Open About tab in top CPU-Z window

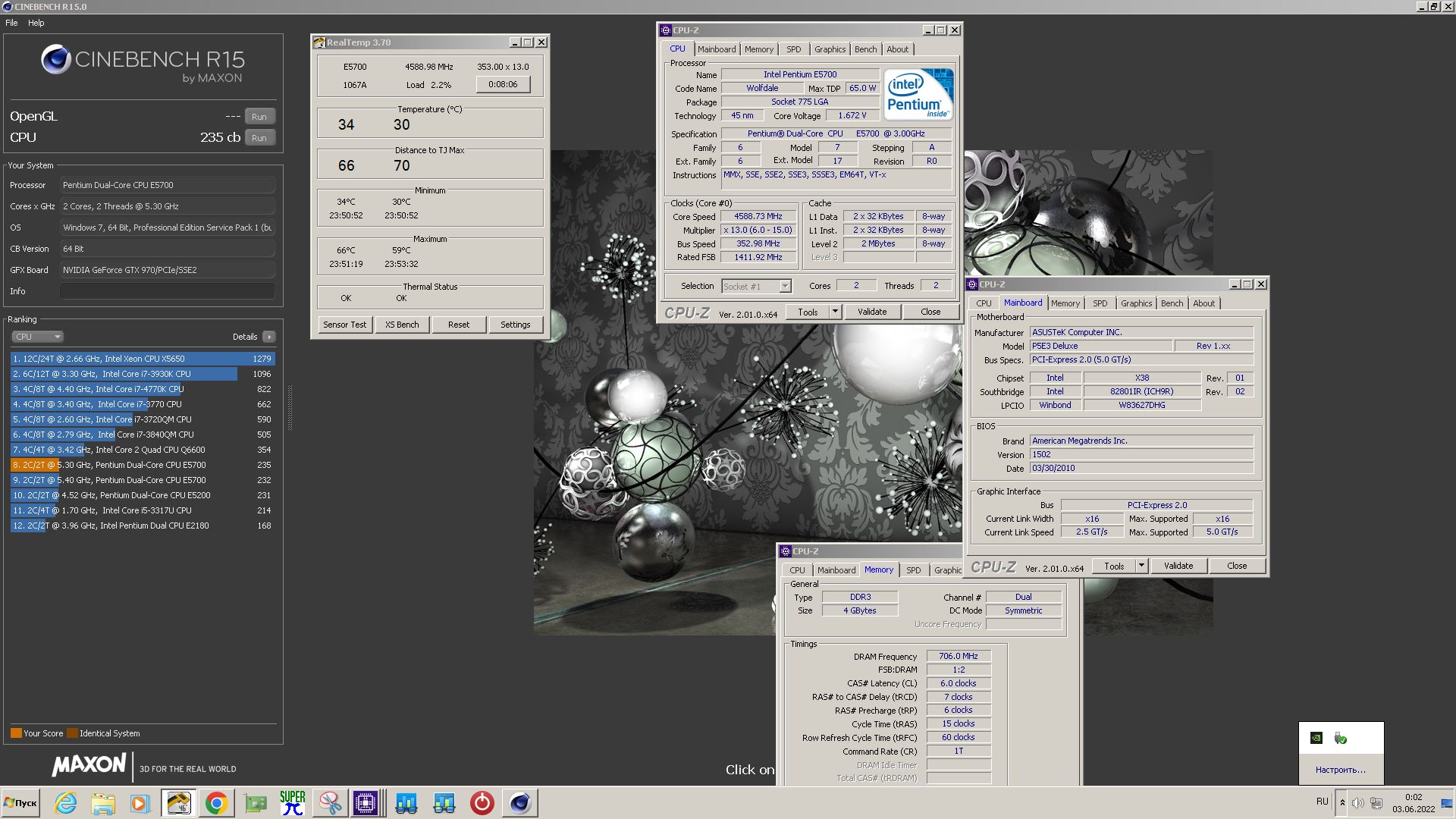click(898, 49)
